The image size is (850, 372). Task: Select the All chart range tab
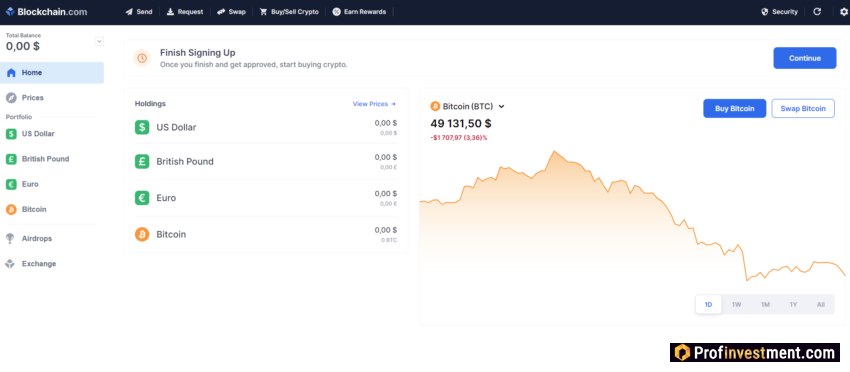tap(821, 305)
